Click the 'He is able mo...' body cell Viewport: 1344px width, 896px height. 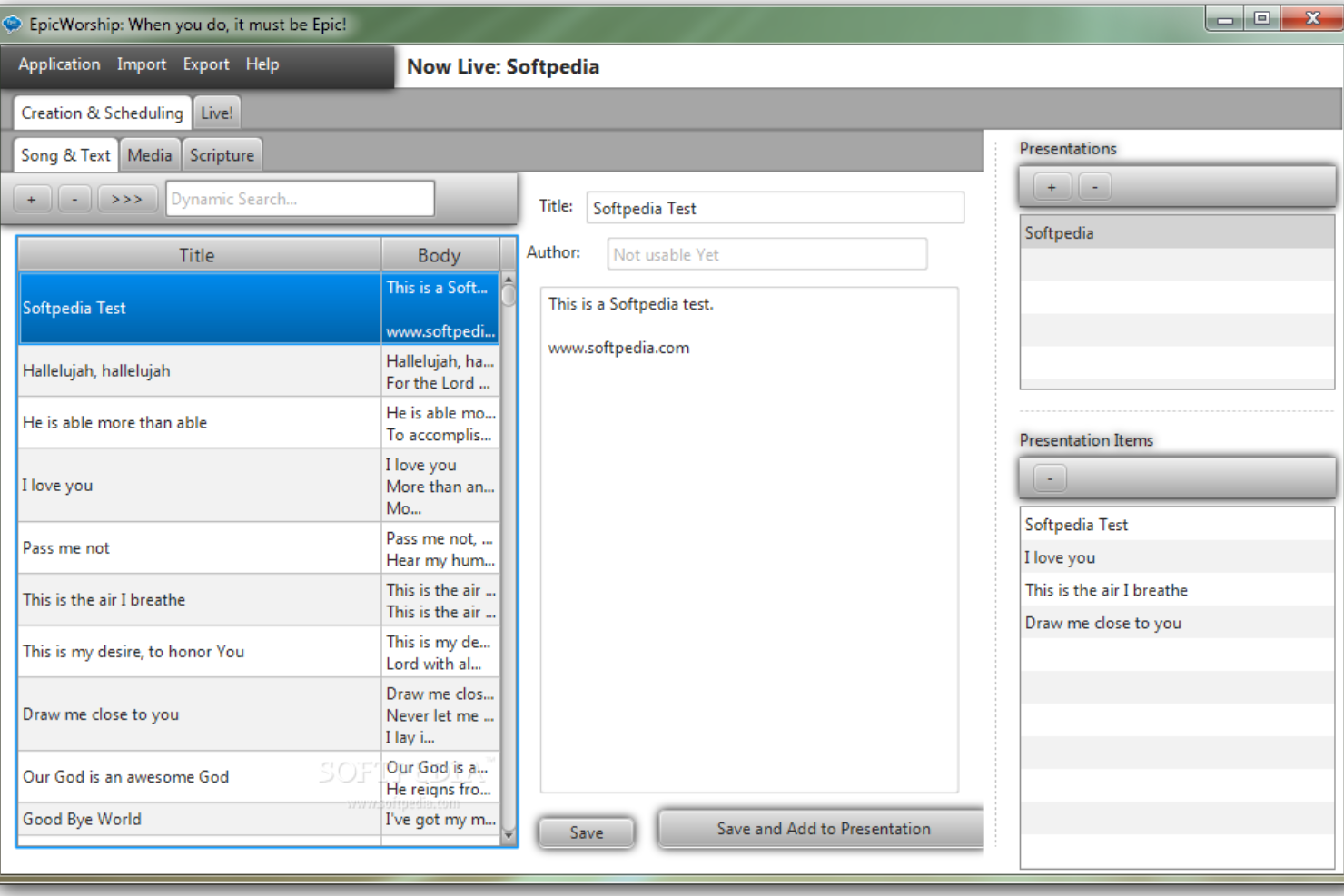pyautogui.click(x=440, y=422)
